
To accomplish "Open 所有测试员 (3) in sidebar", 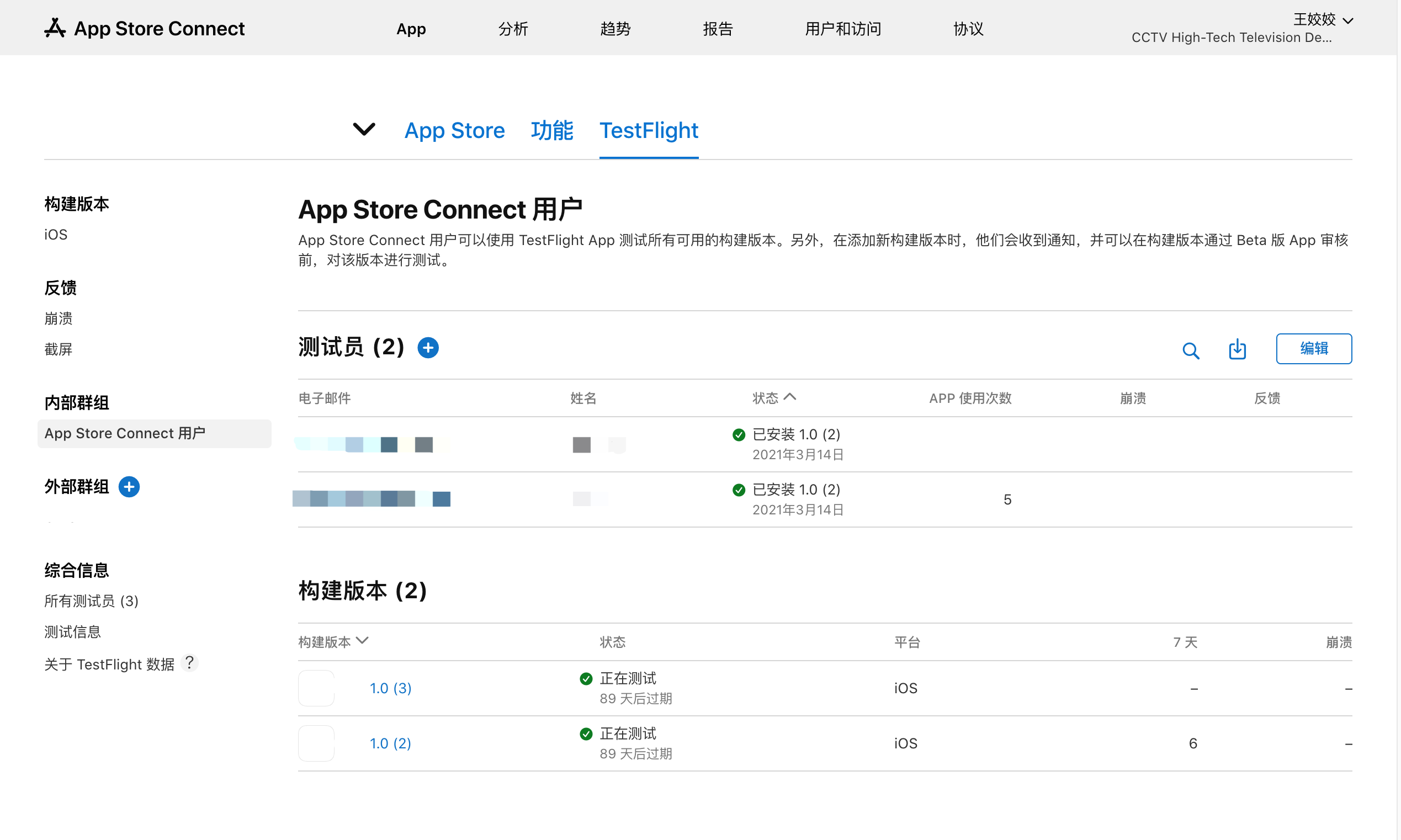I will pos(91,601).
